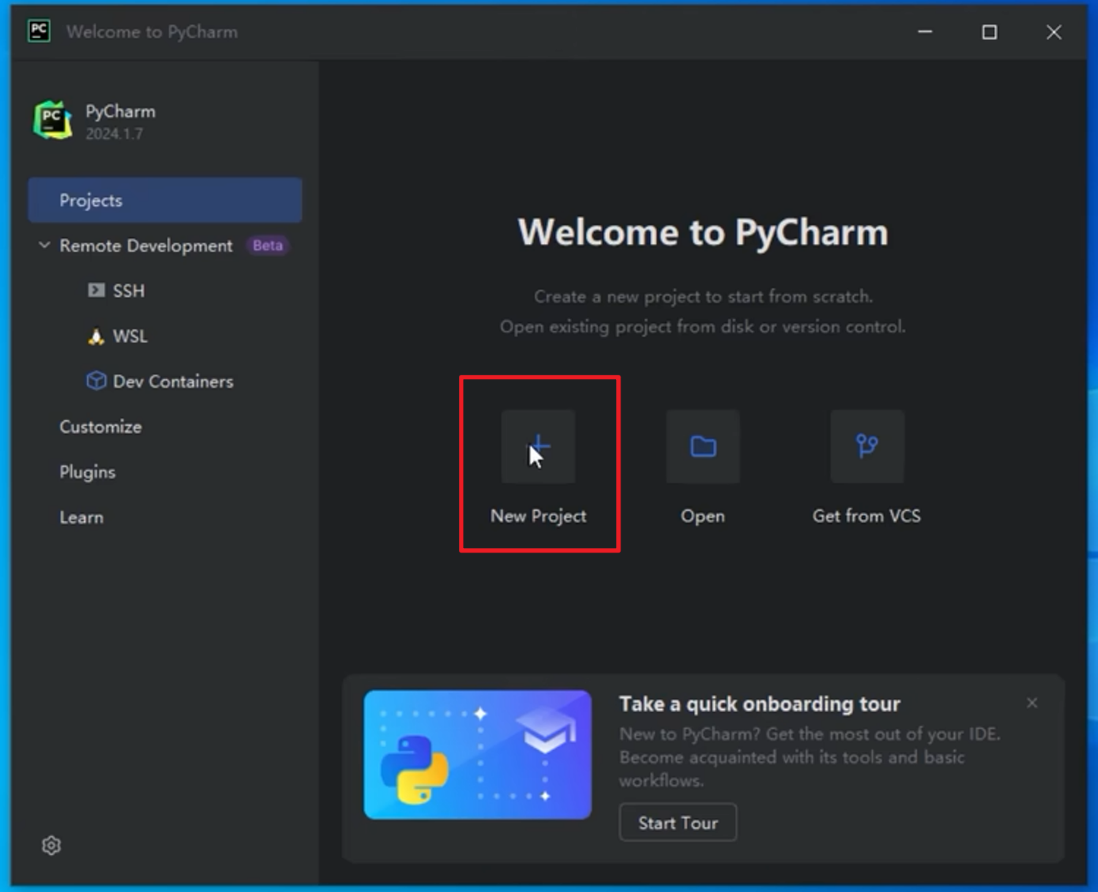Viewport: 1098px width, 892px height.
Task: Click the New Project label
Action: [x=538, y=516]
